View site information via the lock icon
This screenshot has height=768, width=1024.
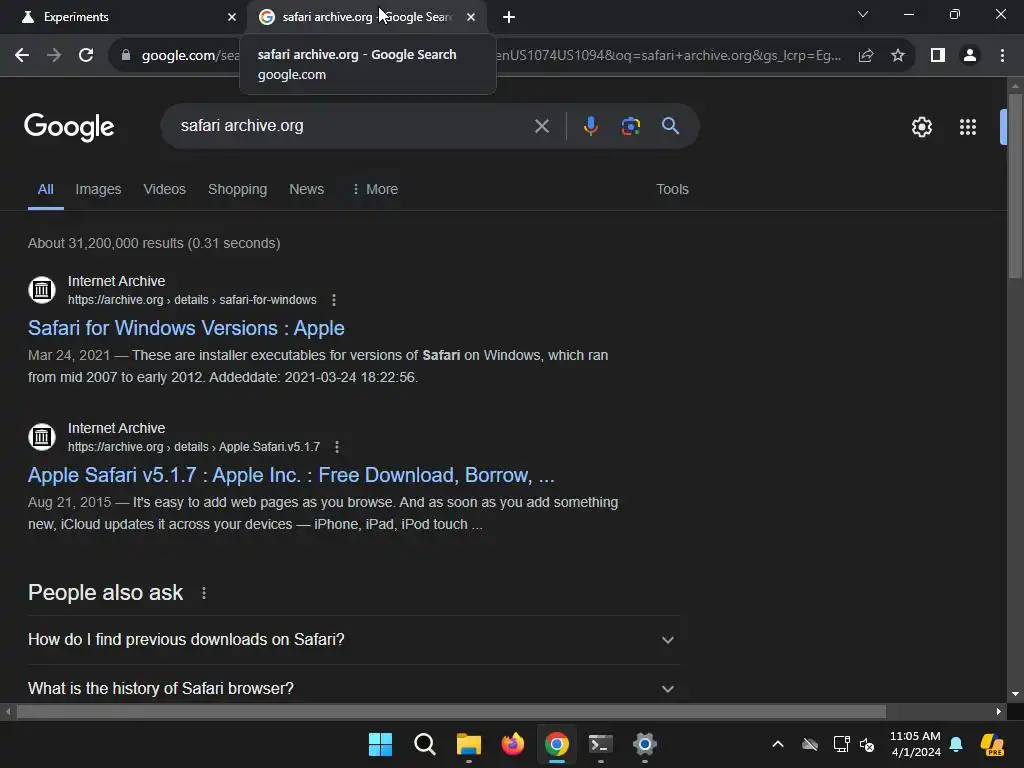126,56
